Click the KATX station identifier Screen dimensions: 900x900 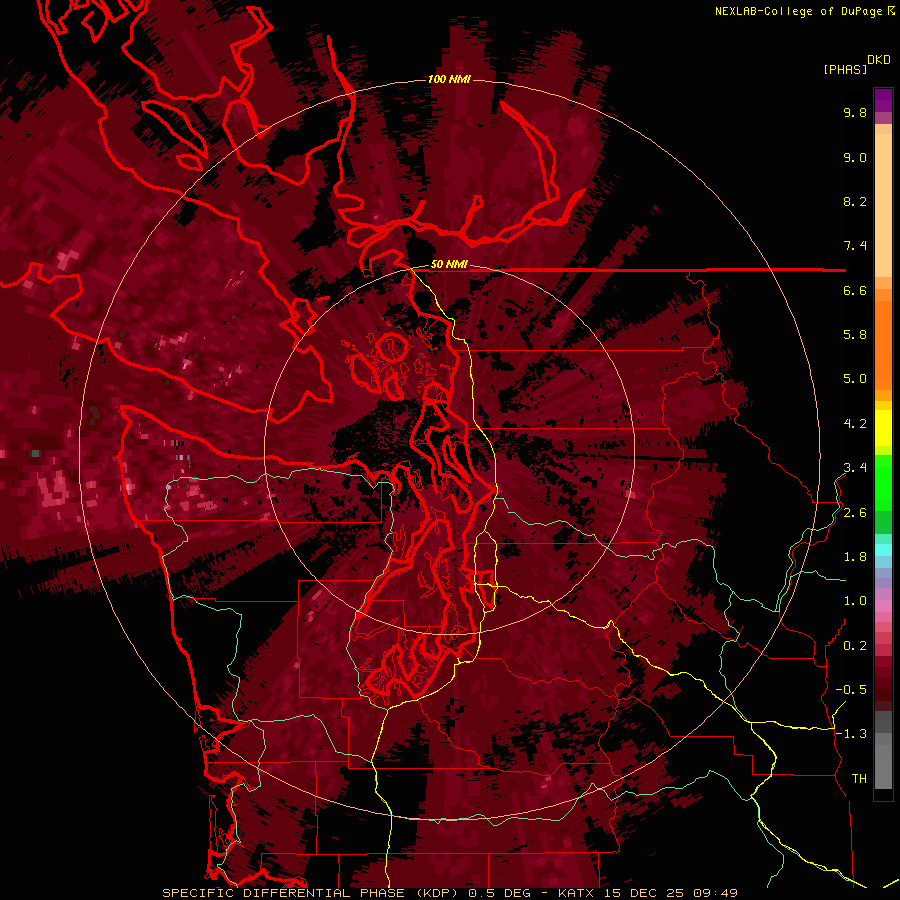tap(576, 893)
